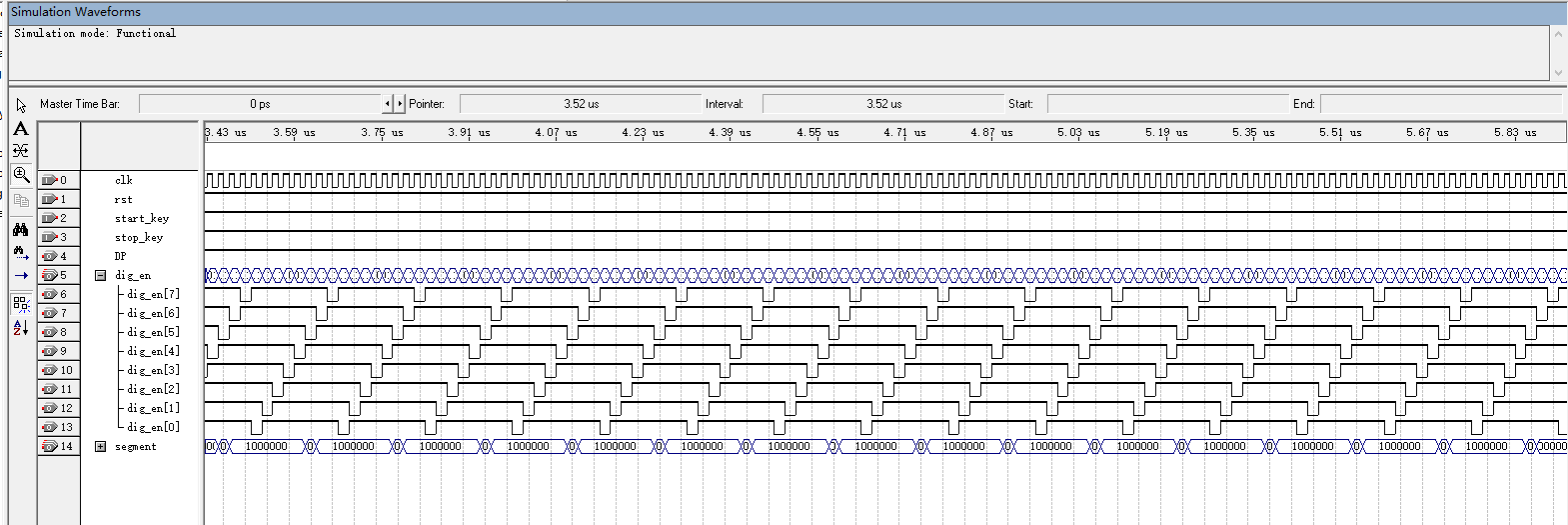Click the 4.07 us timeline marker

point(556,132)
